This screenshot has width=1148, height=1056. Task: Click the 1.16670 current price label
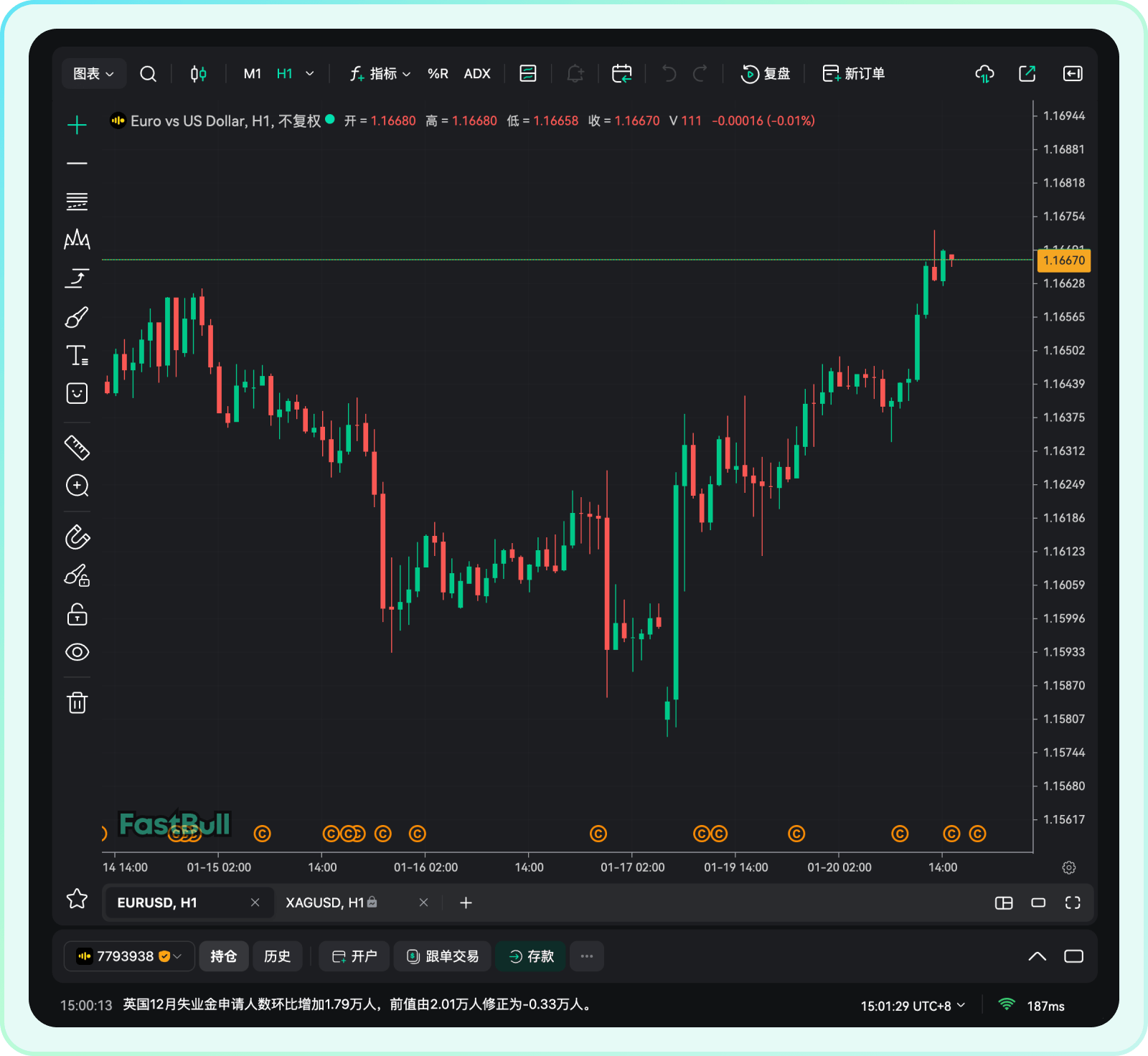click(1063, 260)
